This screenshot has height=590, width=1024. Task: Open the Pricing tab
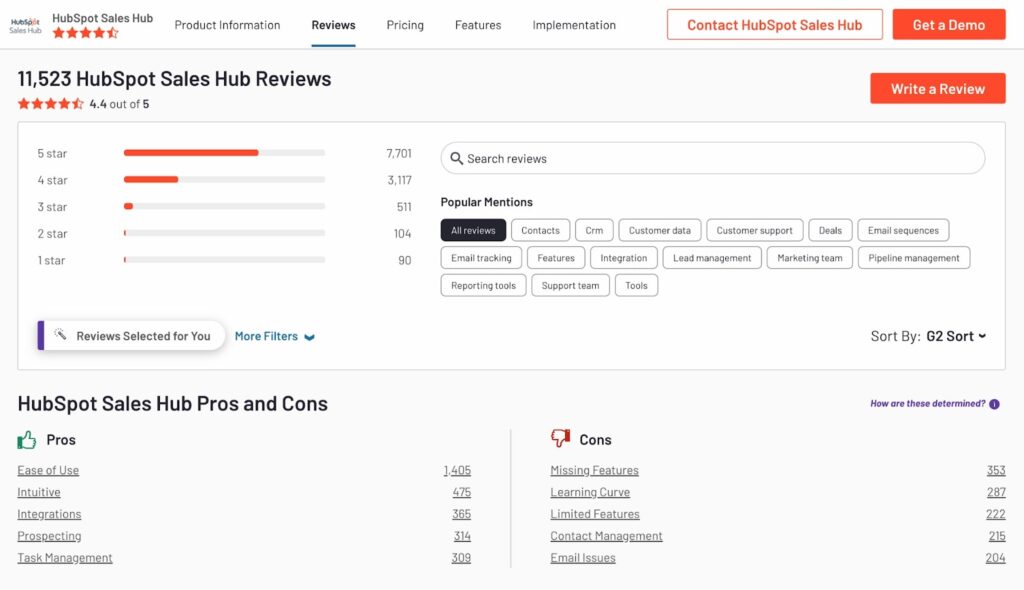point(405,25)
